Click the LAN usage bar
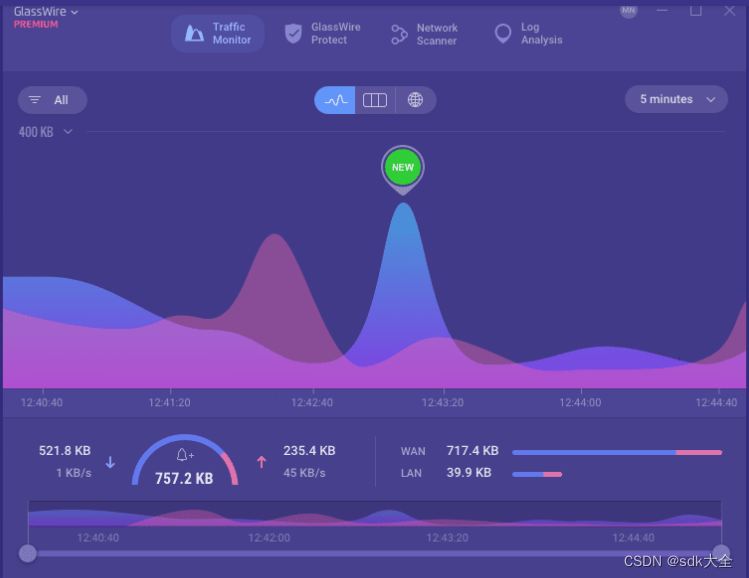 coord(537,474)
